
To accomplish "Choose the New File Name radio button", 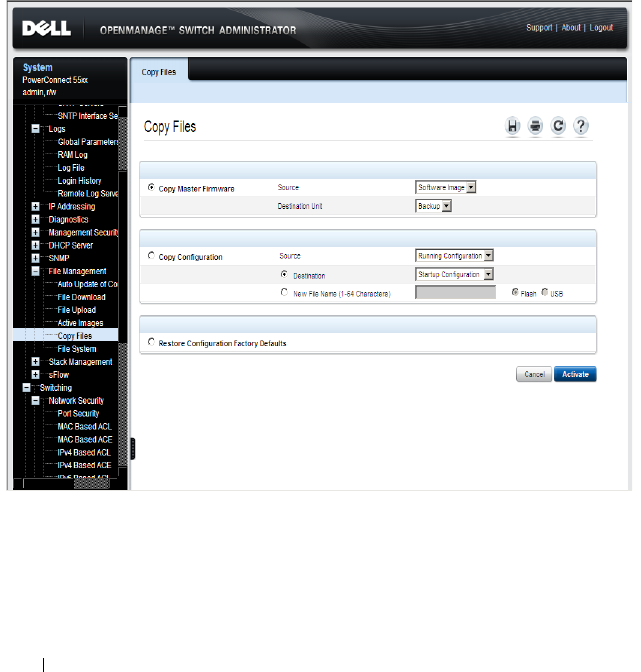I will click(x=284, y=292).
